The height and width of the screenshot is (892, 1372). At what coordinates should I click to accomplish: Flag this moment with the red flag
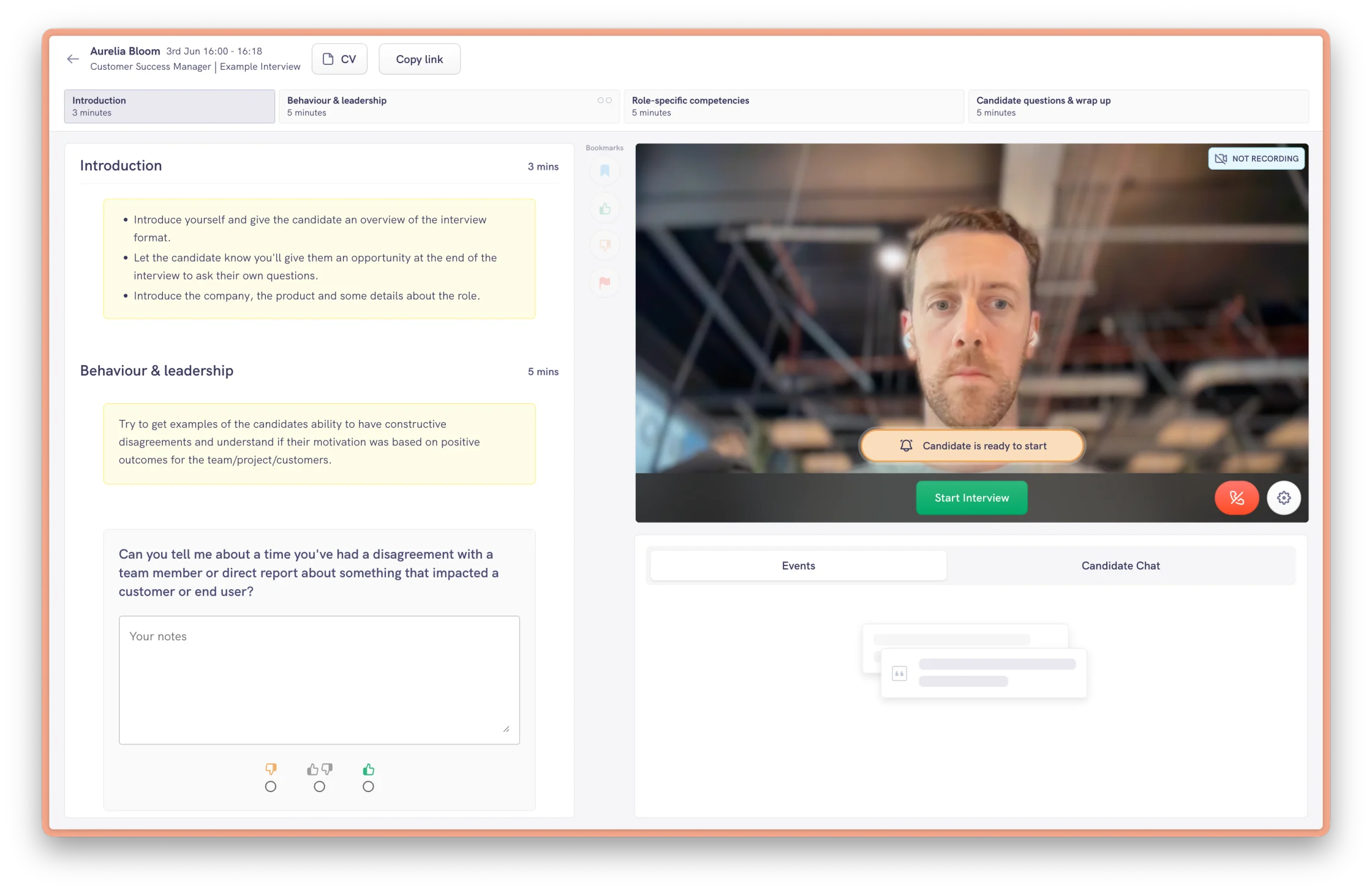(605, 282)
